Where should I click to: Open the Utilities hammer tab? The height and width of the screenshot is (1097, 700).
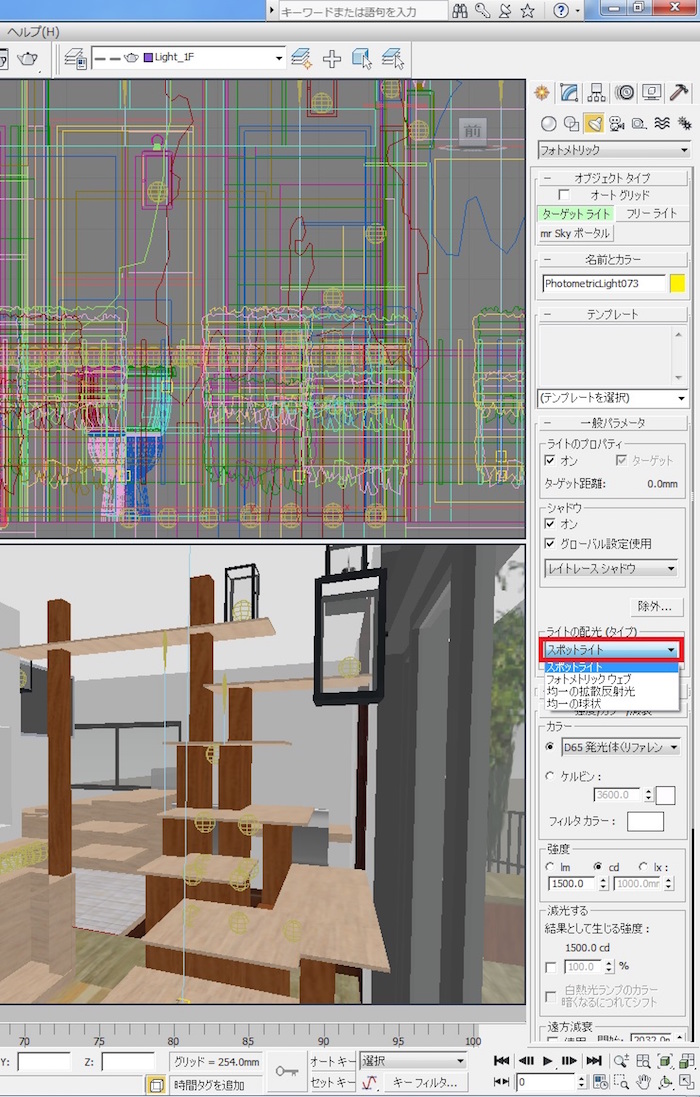(679, 93)
